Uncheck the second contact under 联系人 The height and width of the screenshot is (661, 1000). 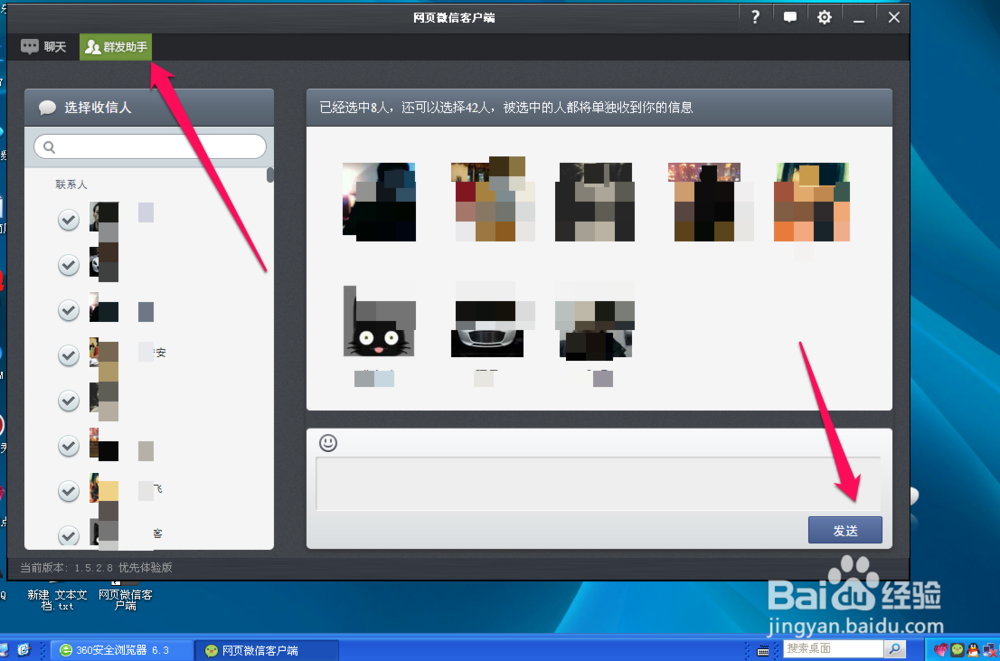(x=68, y=265)
